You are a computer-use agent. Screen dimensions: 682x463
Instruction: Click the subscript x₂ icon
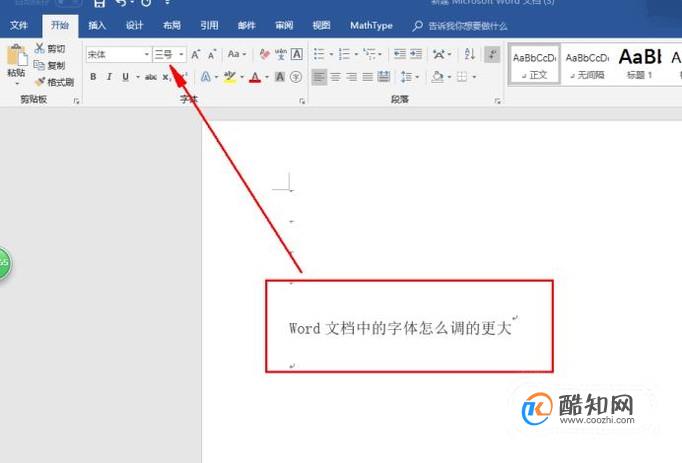pyautogui.click(x=167, y=77)
